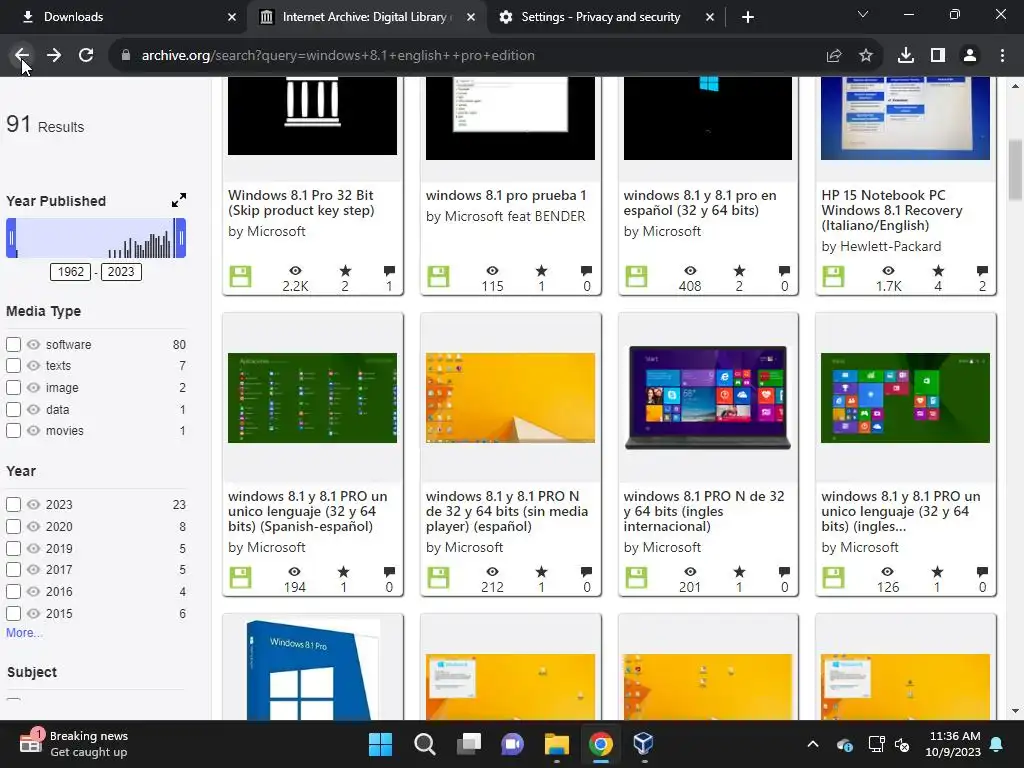Image resolution: width=1024 pixels, height=768 pixels.
Task: Go back using the browser back arrow
Action: [x=22, y=56]
